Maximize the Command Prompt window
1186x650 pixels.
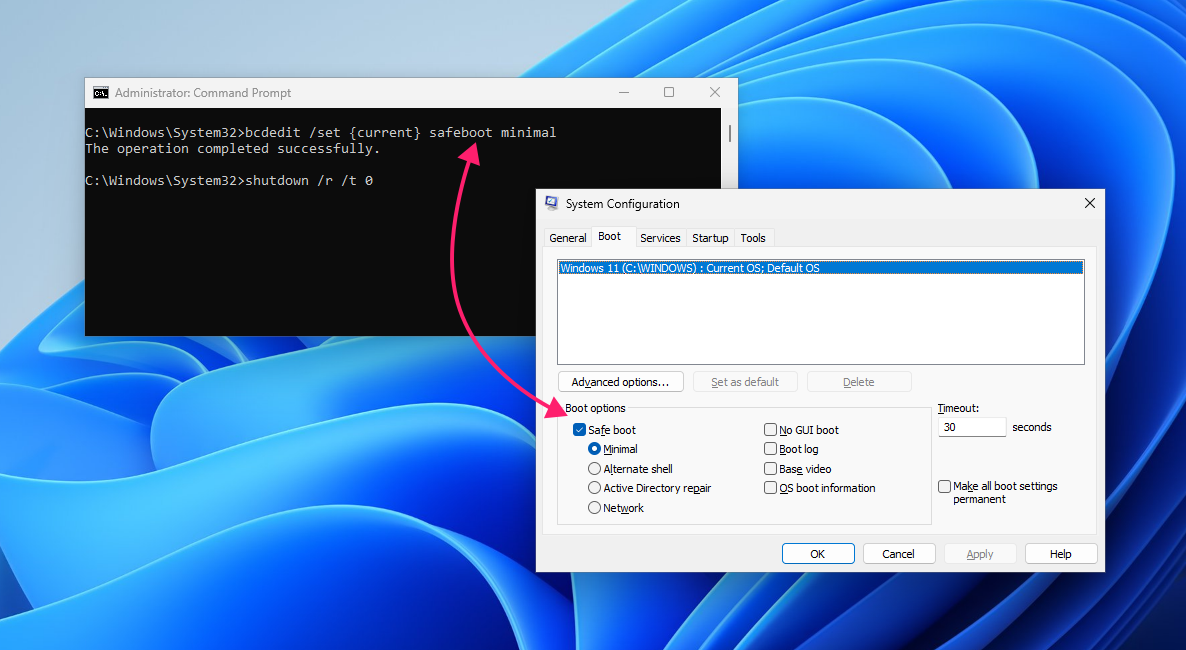click(x=669, y=92)
